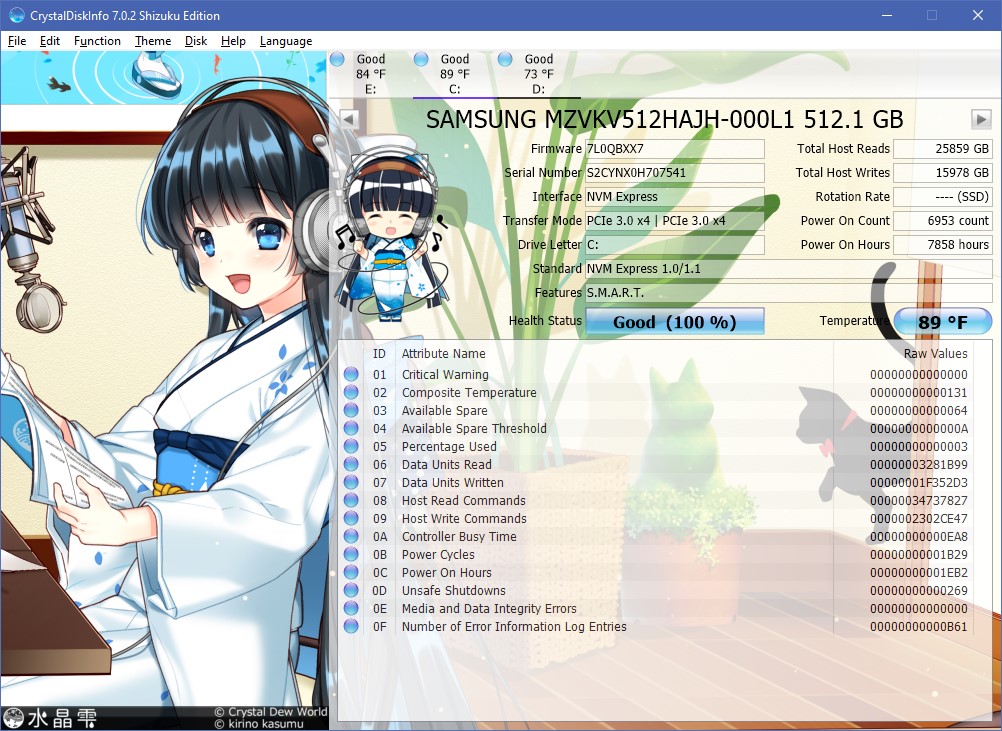Viewport: 1002px width, 731px height.
Task: Click the status orb for Controller Busy Time
Action: click(351, 536)
